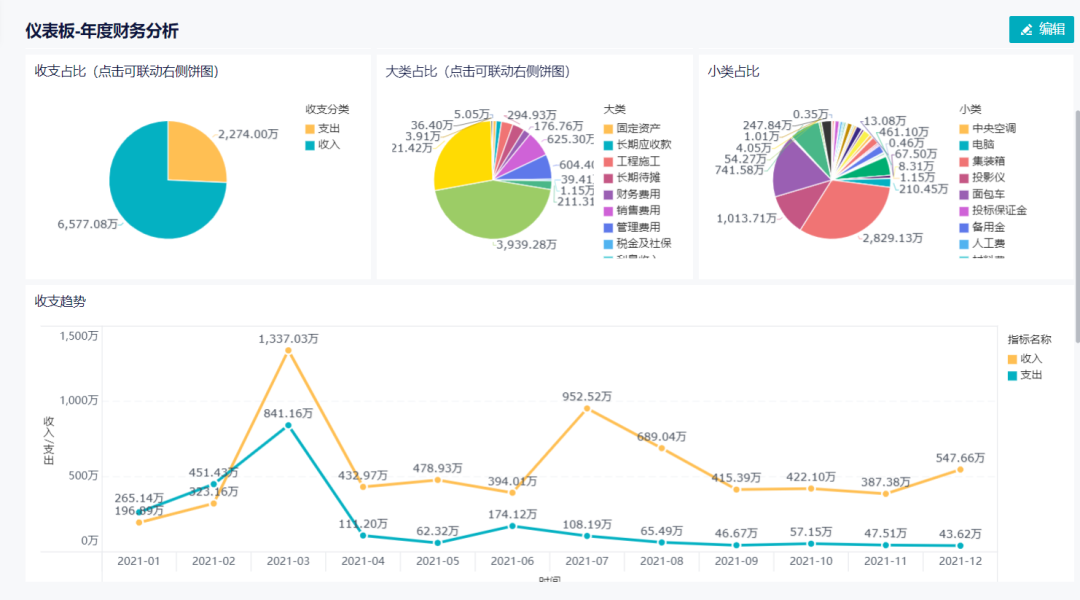Click the 中央空调 legend entry in 小类
The image size is (1080, 600).
coord(993,129)
